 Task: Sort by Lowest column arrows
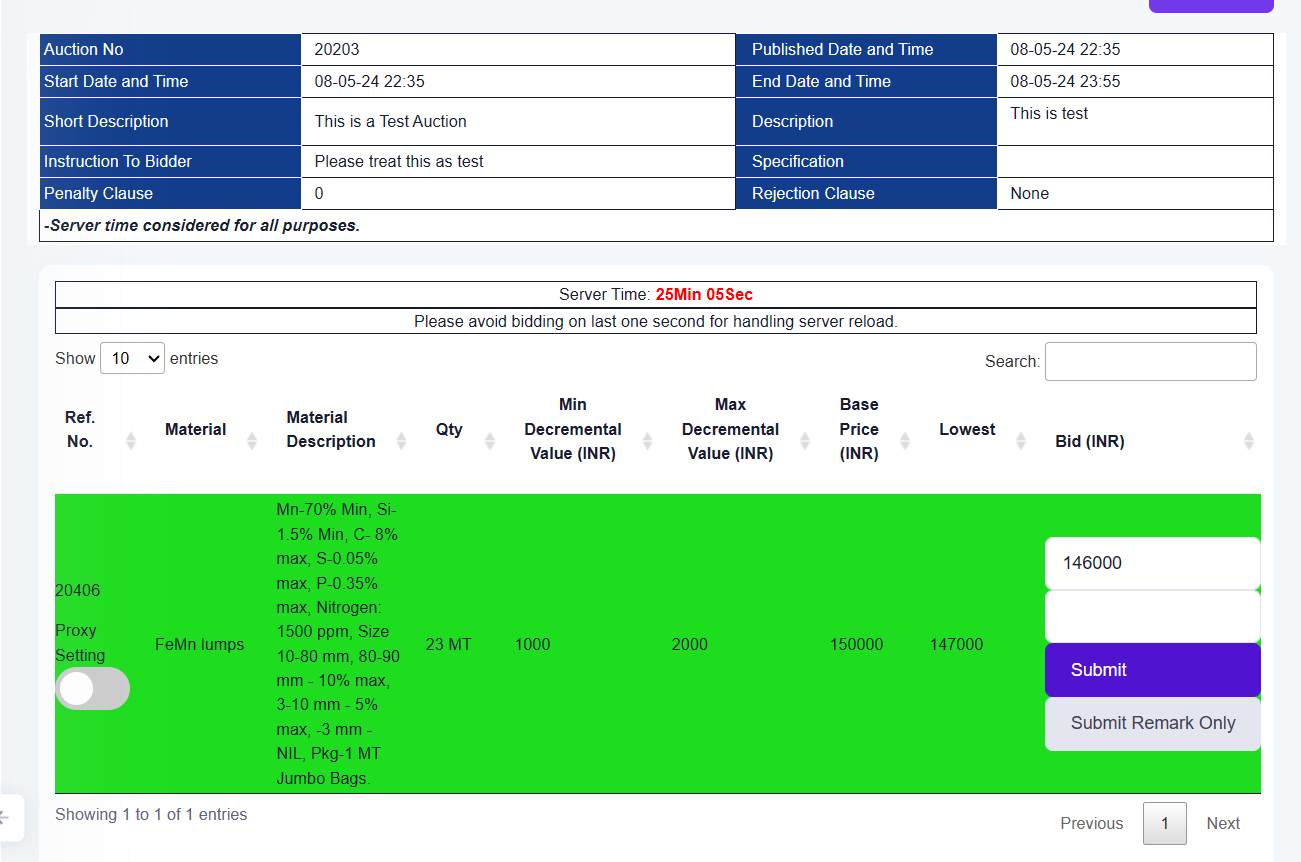click(1021, 441)
